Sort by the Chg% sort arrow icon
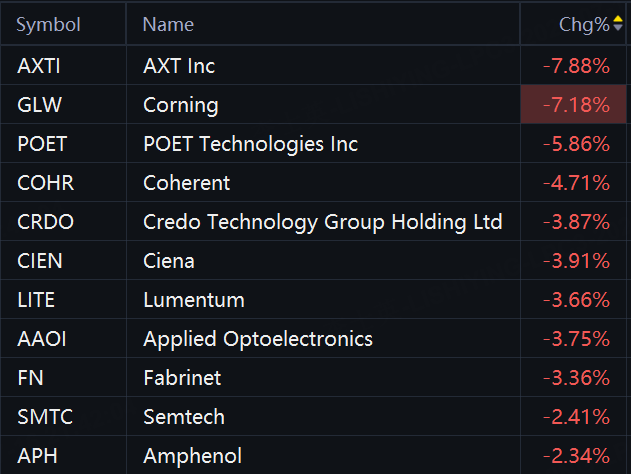 tap(618, 23)
